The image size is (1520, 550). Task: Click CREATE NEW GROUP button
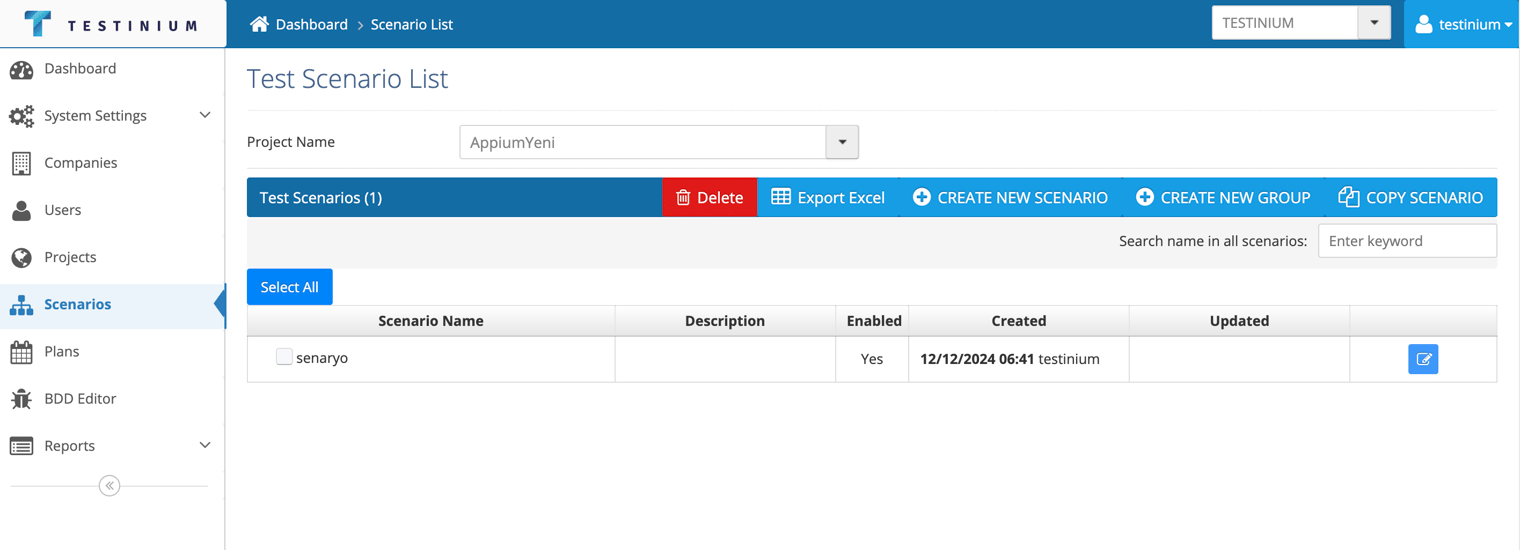1223,198
